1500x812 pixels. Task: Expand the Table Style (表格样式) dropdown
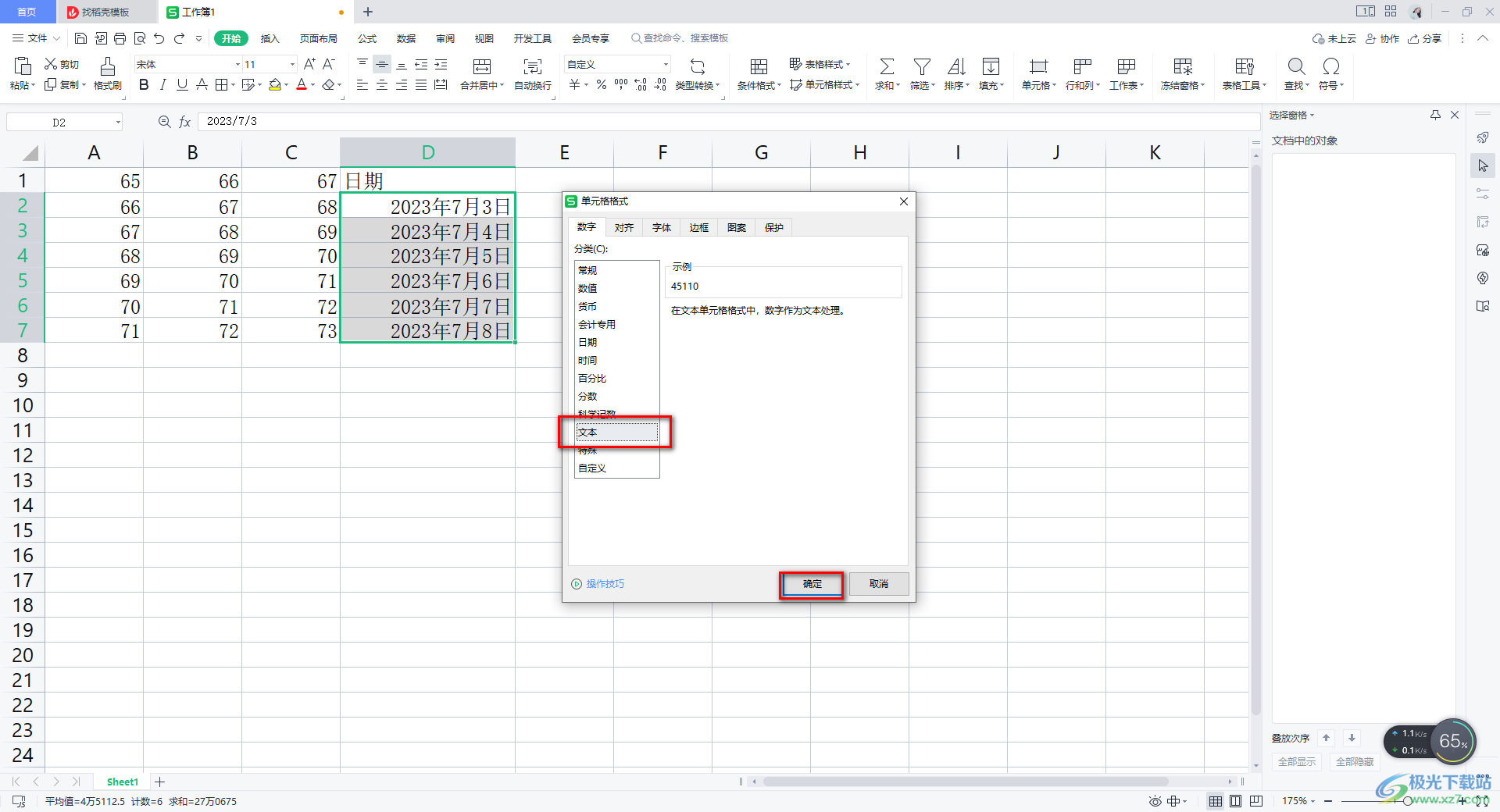pyautogui.click(x=820, y=64)
